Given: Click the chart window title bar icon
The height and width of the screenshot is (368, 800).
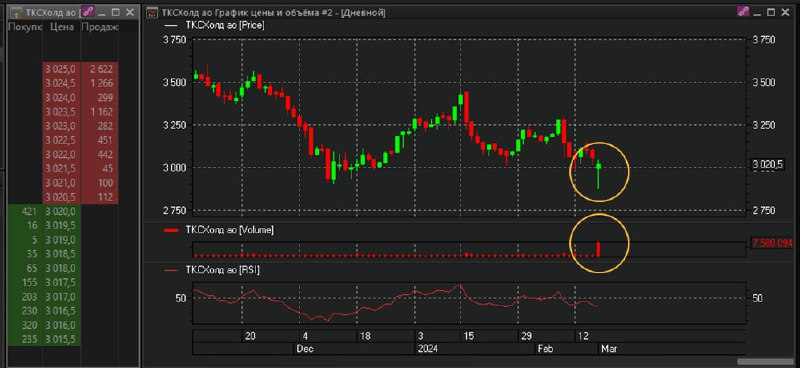Looking at the screenshot, I should 152,12.
